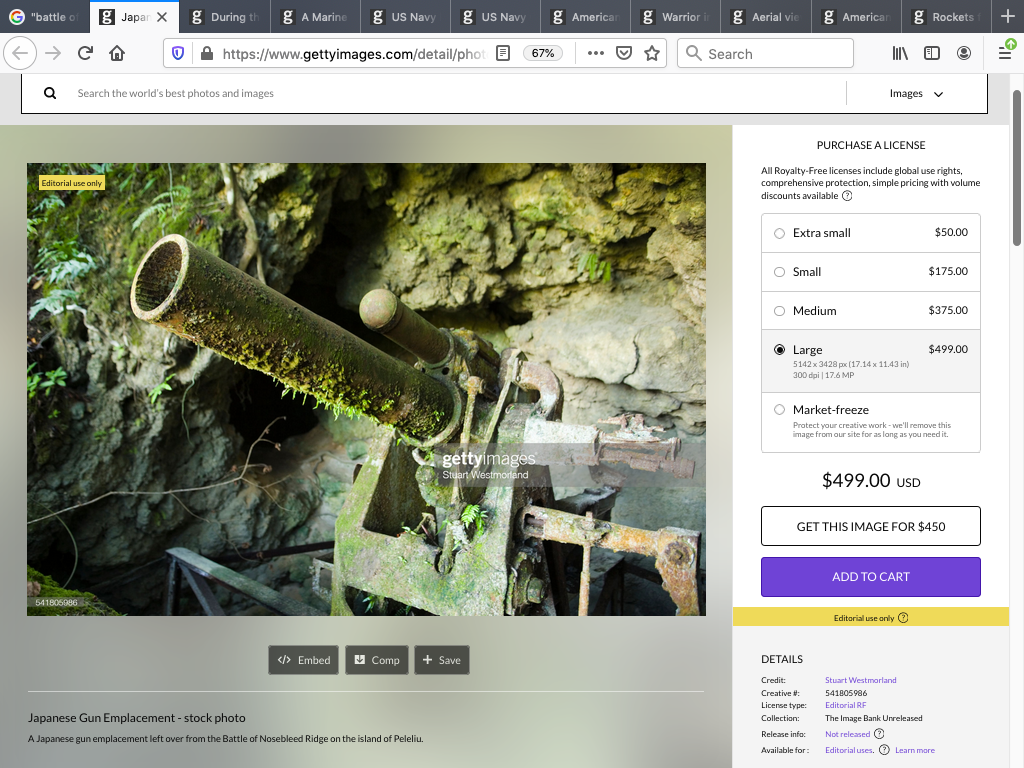Viewport: 1024px width, 768px height.
Task: Click help icon next to volume discounts
Action: pos(847,196)
